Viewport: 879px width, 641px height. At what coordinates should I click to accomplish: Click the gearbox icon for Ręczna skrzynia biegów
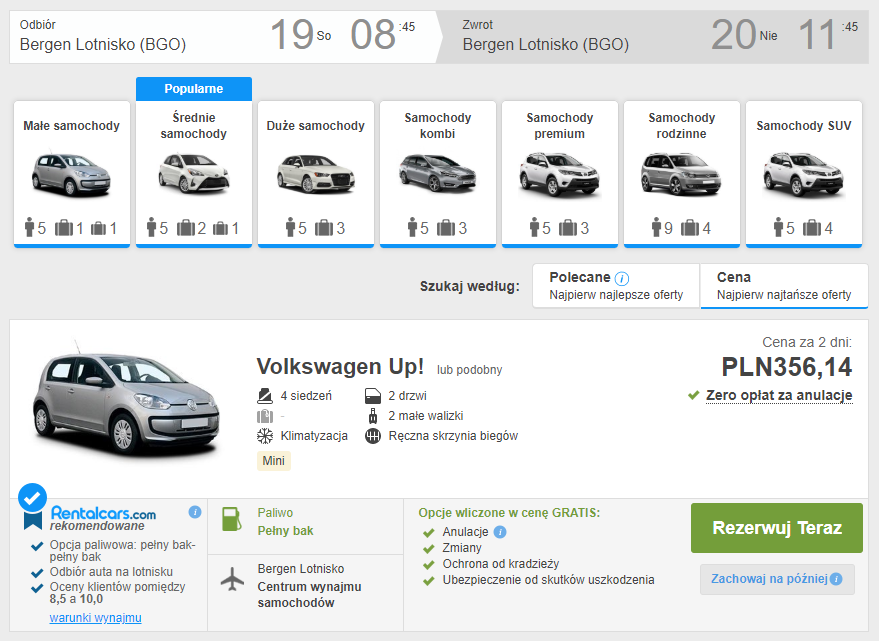click(x=373, y=436)
